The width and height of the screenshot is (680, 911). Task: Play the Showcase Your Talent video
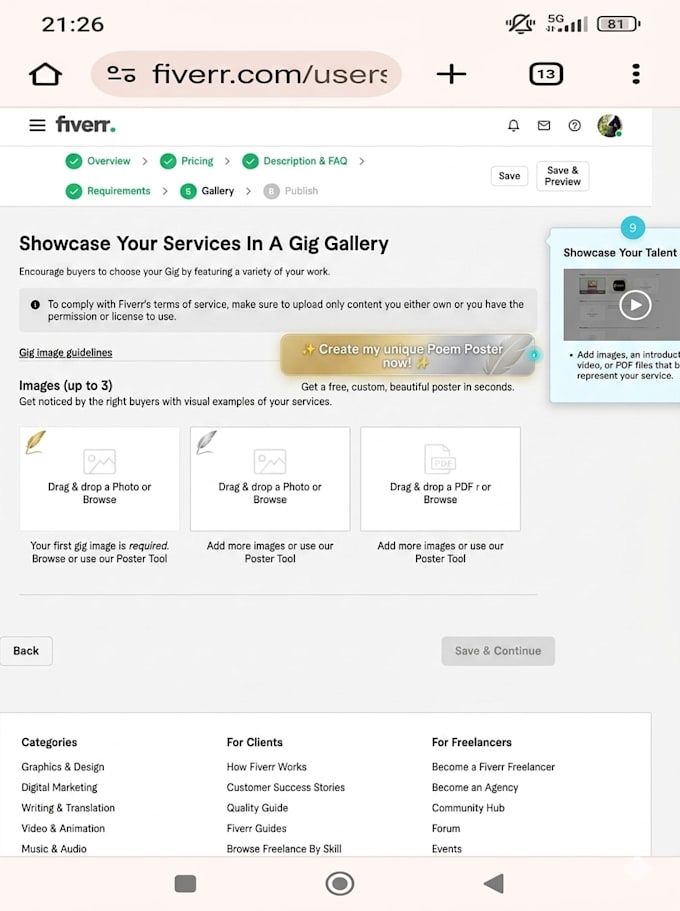click(635, 305)
